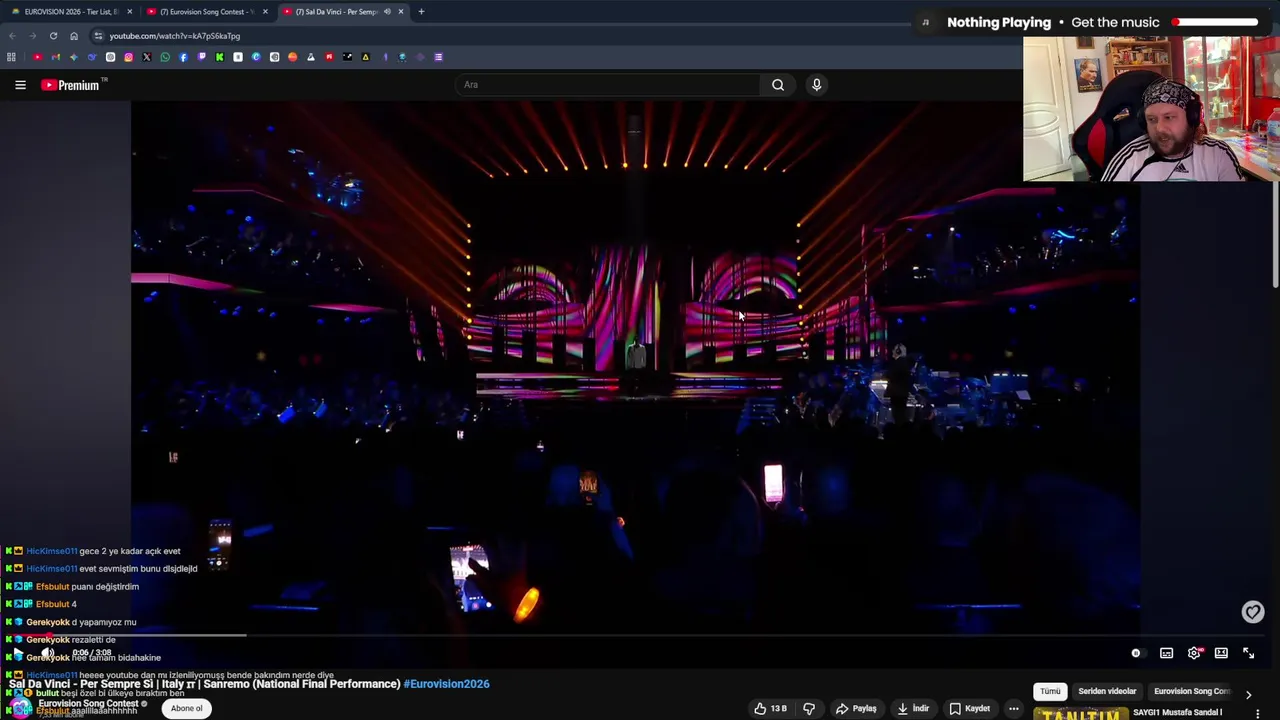Open more actions three-dot menu below video
The width and height of the screenshot is (1280, 720).
pos(1013,708)
